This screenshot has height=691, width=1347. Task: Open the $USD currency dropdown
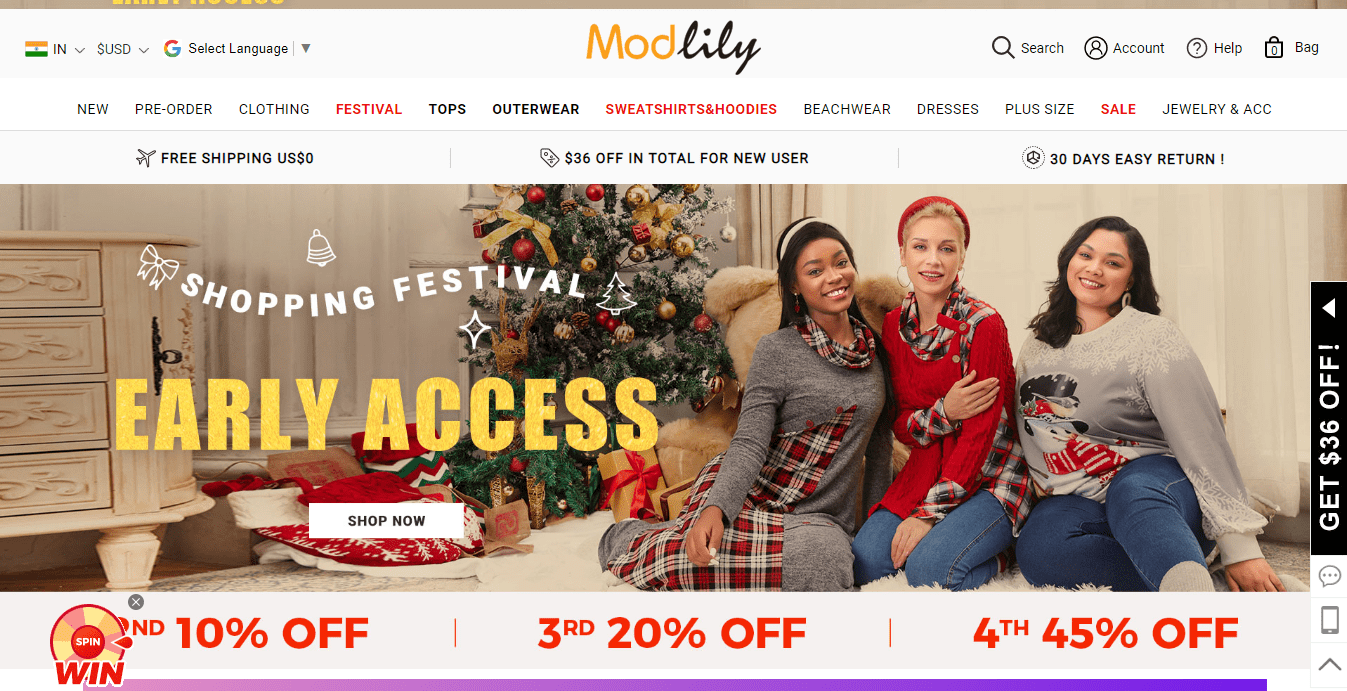(123, 49)
